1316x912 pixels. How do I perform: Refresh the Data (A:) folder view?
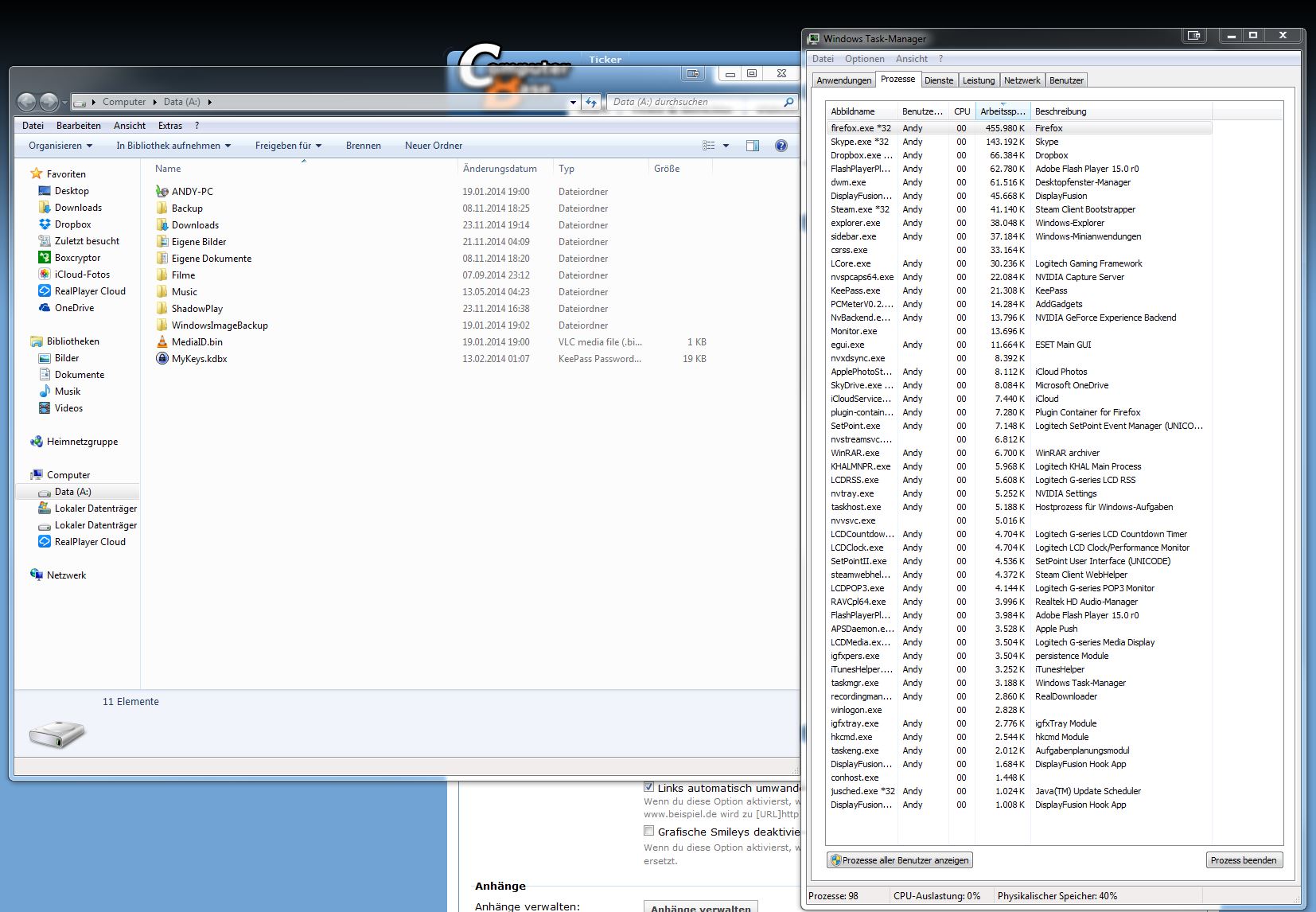coord(591,102)
